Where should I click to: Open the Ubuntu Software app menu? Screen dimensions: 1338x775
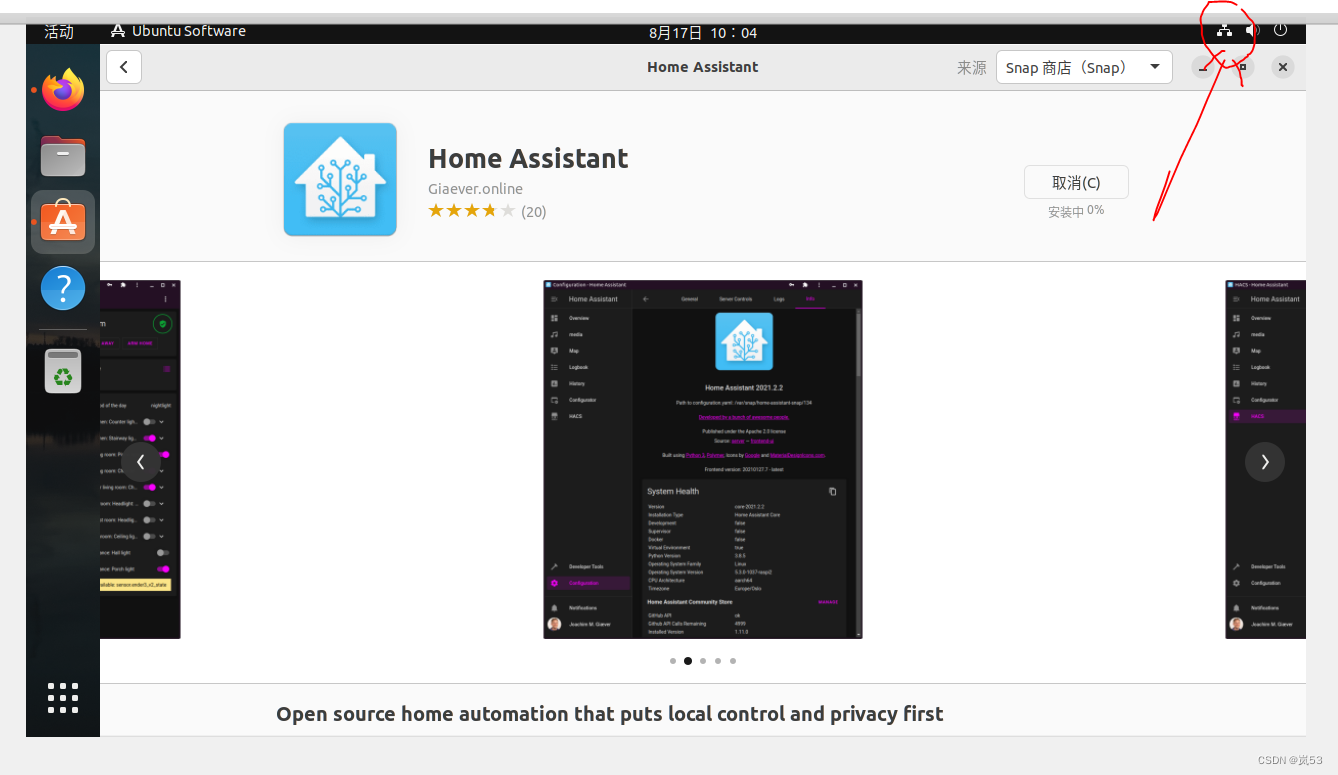click(x=178, y=31)
